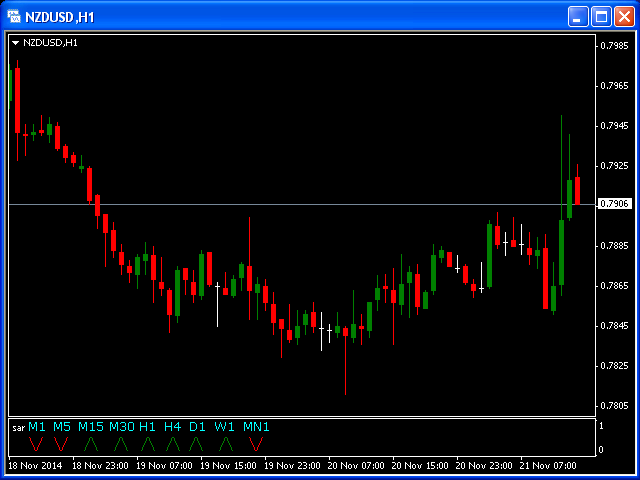Maximize the NZDUSD,H1 chart window
Image resolution: width=640 pixels, height=480 pixels.
click(601, 17)
